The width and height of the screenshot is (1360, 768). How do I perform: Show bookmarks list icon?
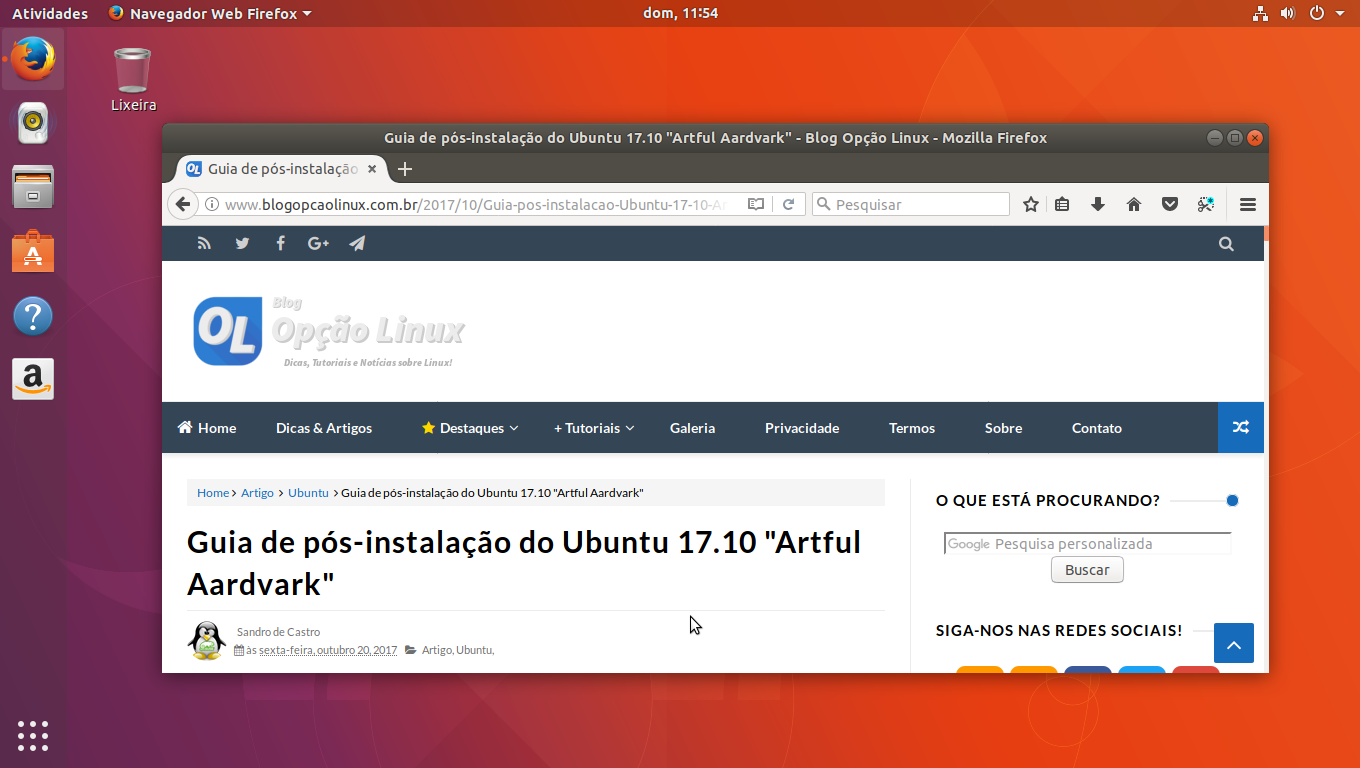click(1062, 204)
